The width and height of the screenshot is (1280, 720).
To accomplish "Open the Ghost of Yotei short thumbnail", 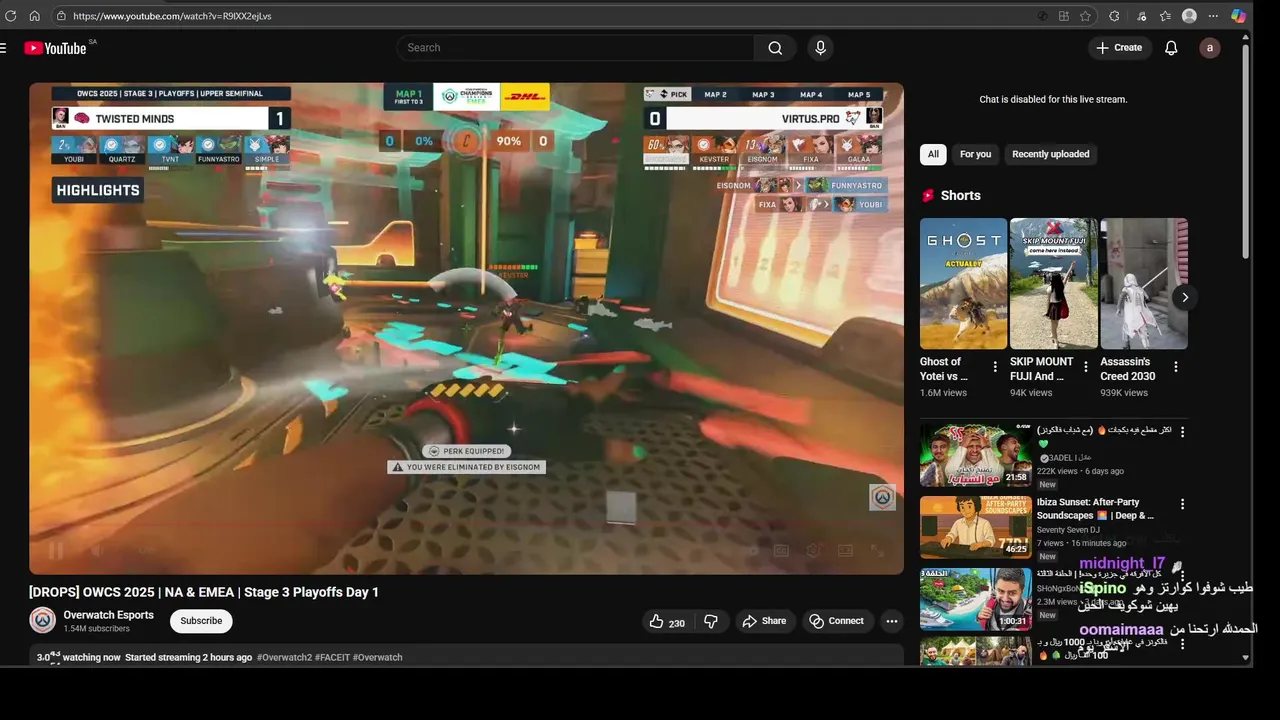I will coord(964,283).
